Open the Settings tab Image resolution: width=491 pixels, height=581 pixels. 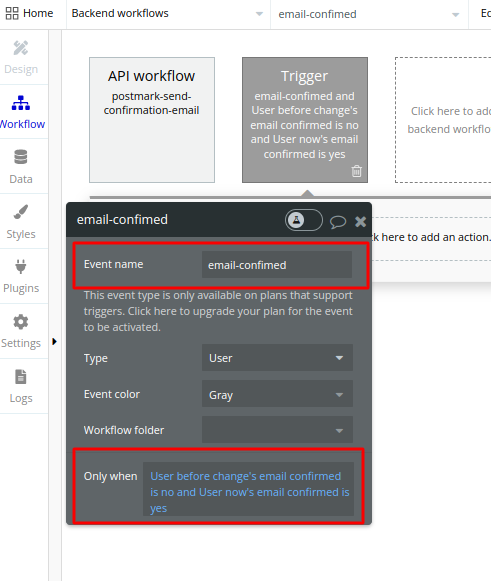point(21,331)
